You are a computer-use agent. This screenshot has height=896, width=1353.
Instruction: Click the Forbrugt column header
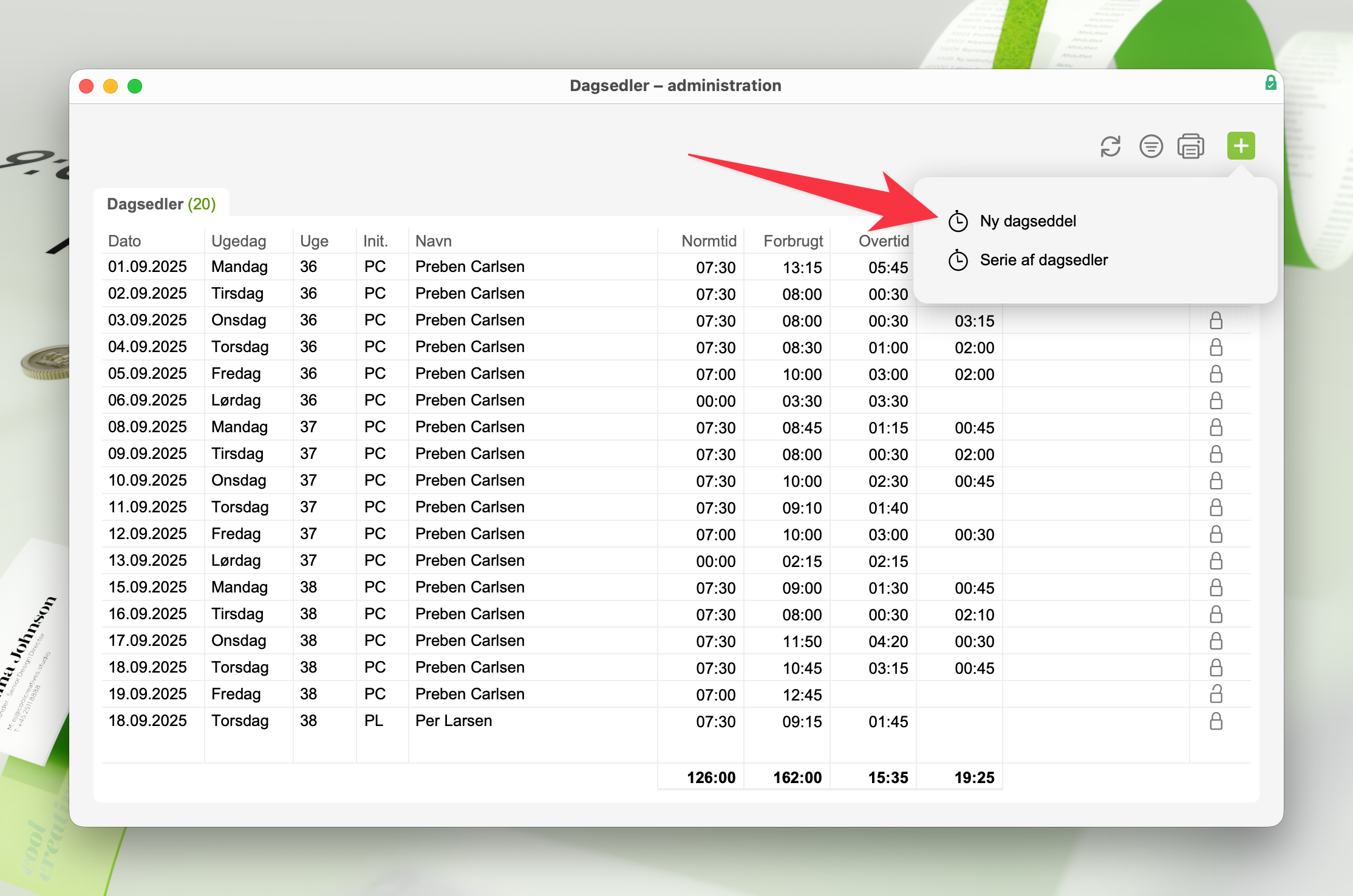(792, 241)
